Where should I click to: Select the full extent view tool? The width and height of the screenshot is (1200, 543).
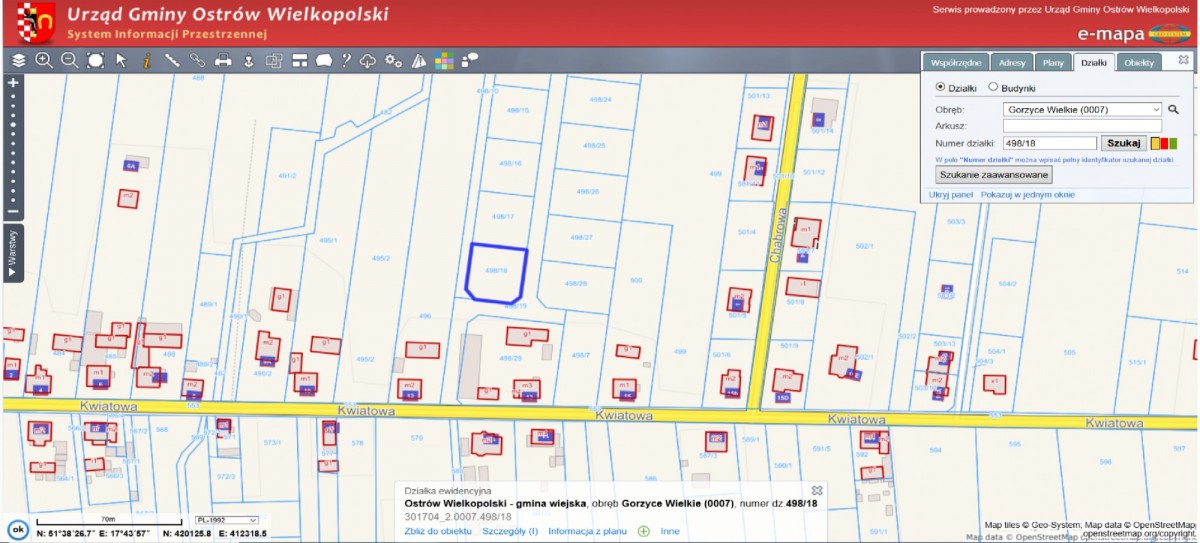coord(95,60)
